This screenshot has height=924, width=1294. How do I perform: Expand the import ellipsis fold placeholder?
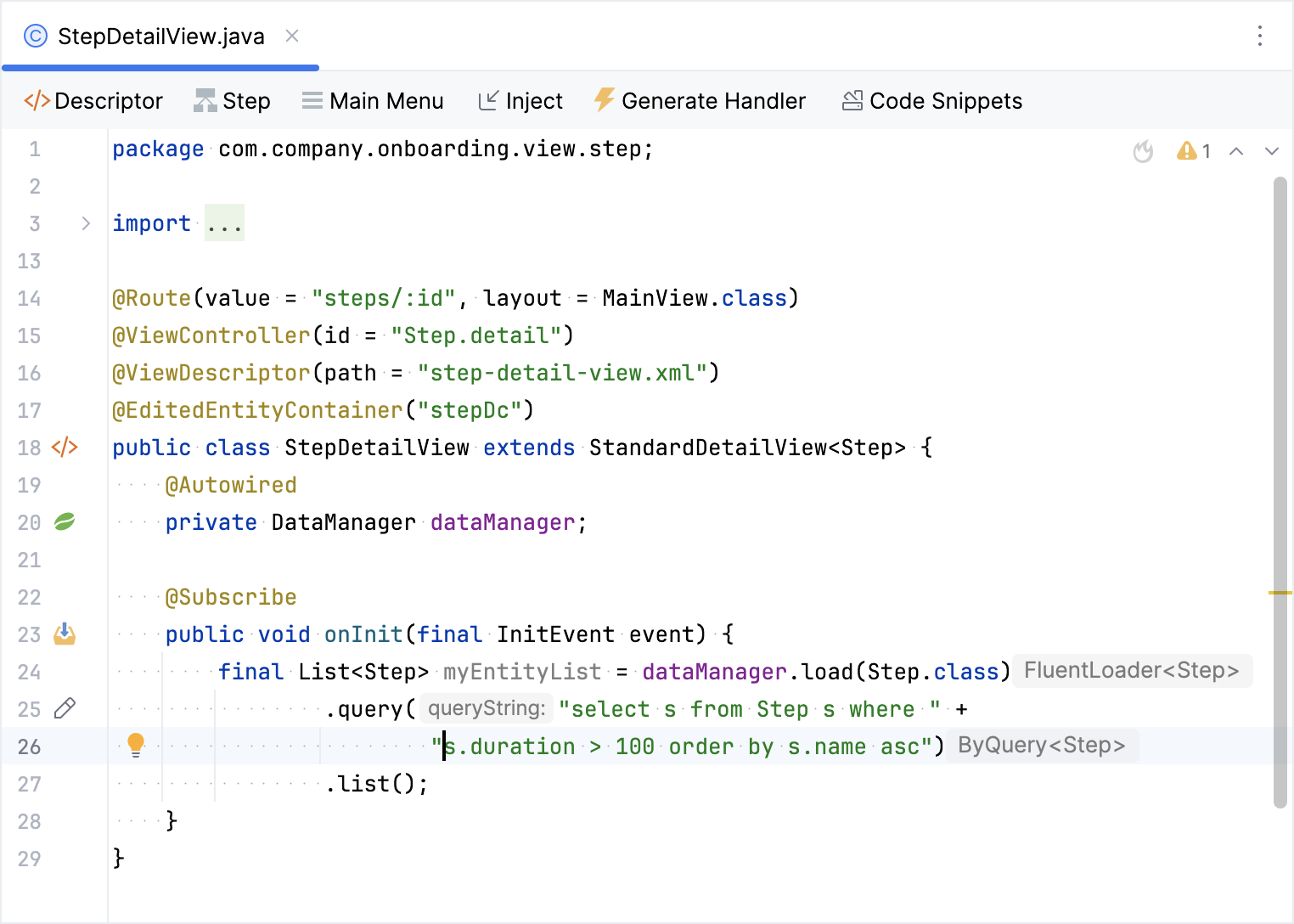tap(224, 223)
